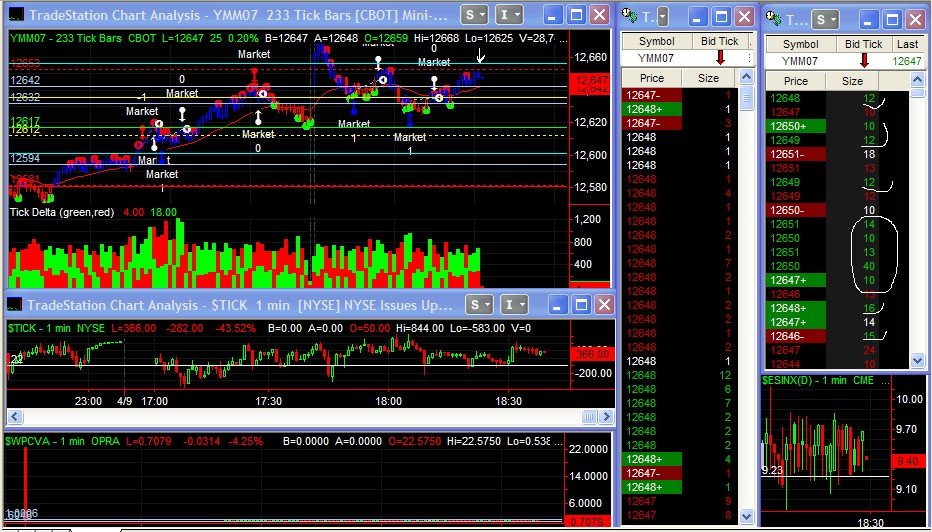Click the scroll-down arrow in the Time & Sales window with the Last column
This screenshot has height=532, width=932.
point(918,360)
